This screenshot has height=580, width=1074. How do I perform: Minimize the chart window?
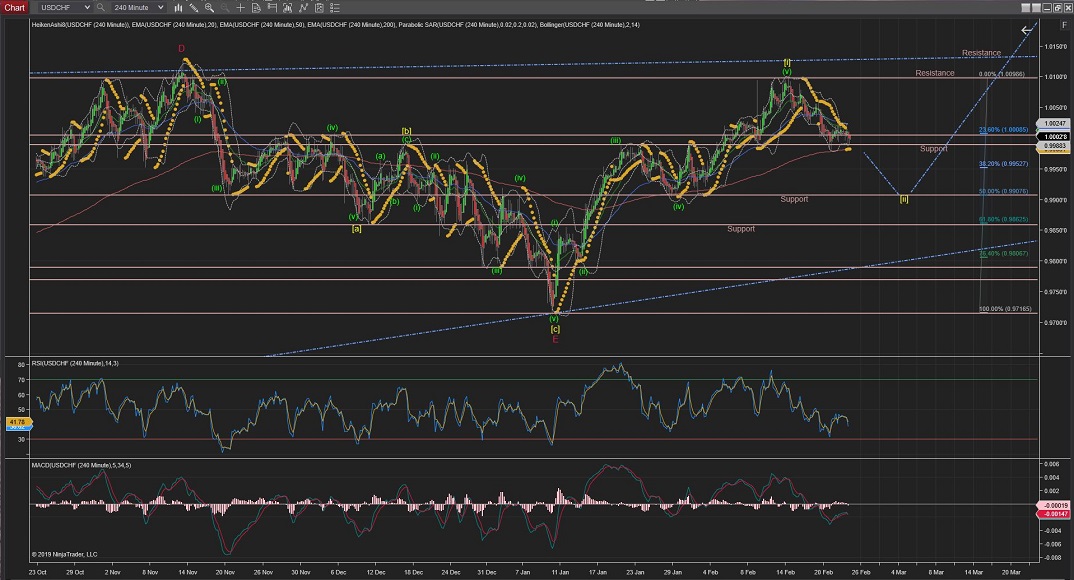1047,8
